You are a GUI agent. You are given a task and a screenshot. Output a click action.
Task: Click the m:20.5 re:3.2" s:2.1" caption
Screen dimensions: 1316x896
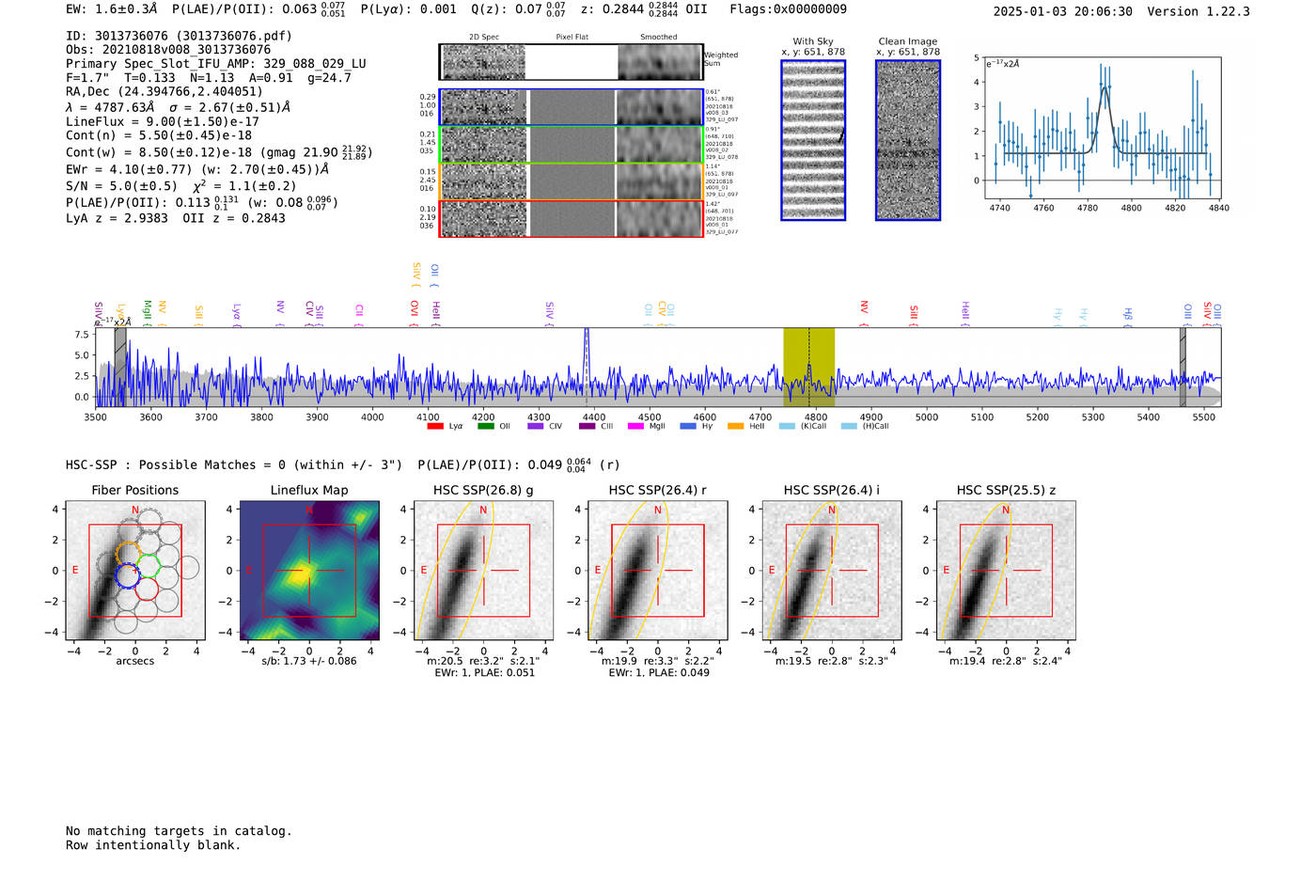[483, 661]
